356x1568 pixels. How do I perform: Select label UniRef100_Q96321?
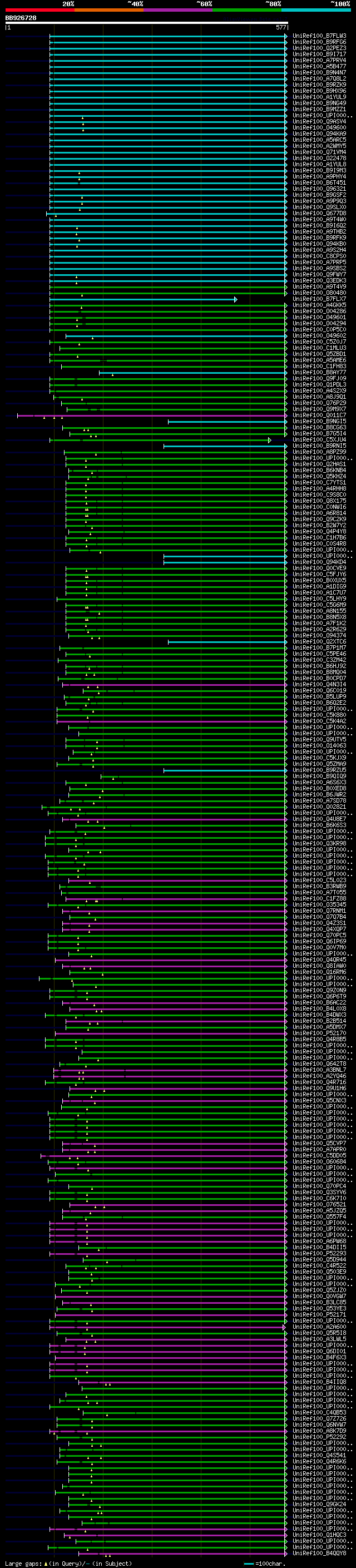click(319, 189)
